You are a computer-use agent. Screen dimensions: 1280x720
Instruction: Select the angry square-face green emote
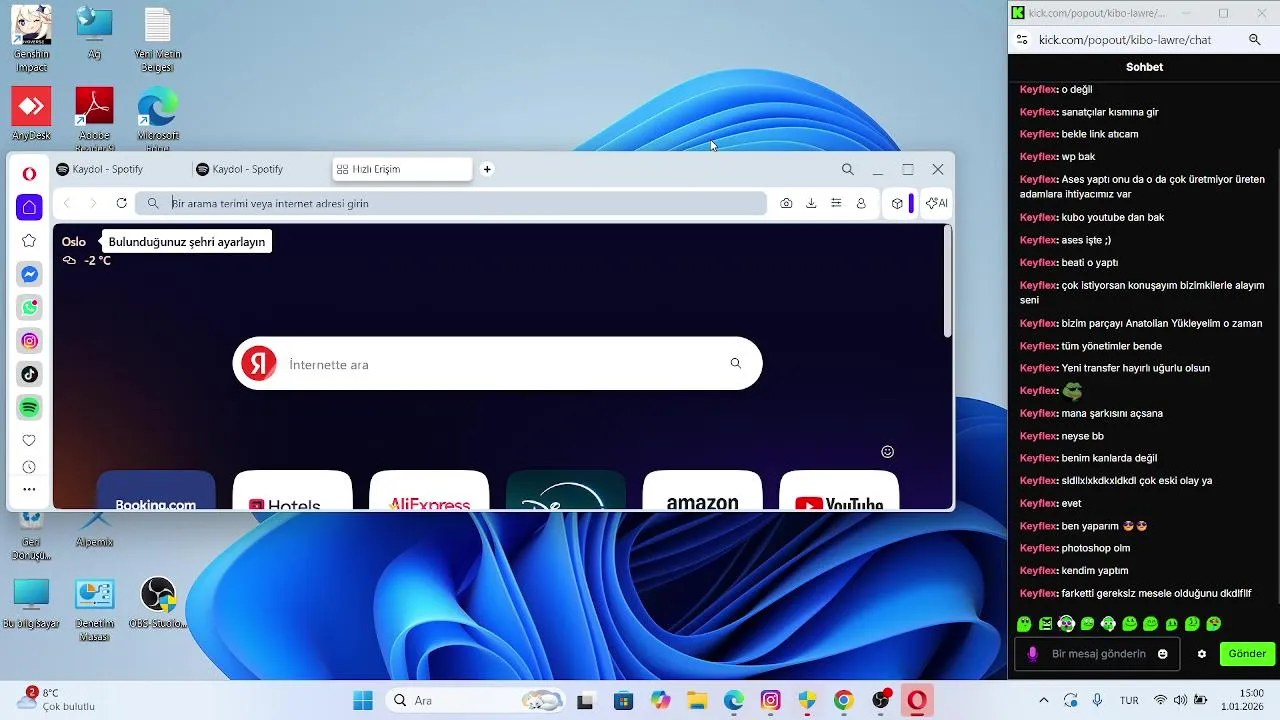click(x=1045, y=624)
